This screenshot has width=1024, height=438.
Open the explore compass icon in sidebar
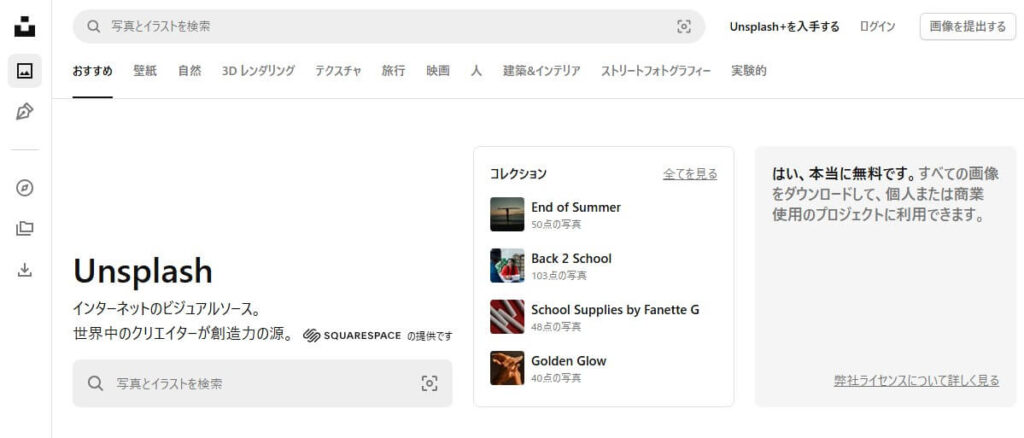[x=25, y=188]
